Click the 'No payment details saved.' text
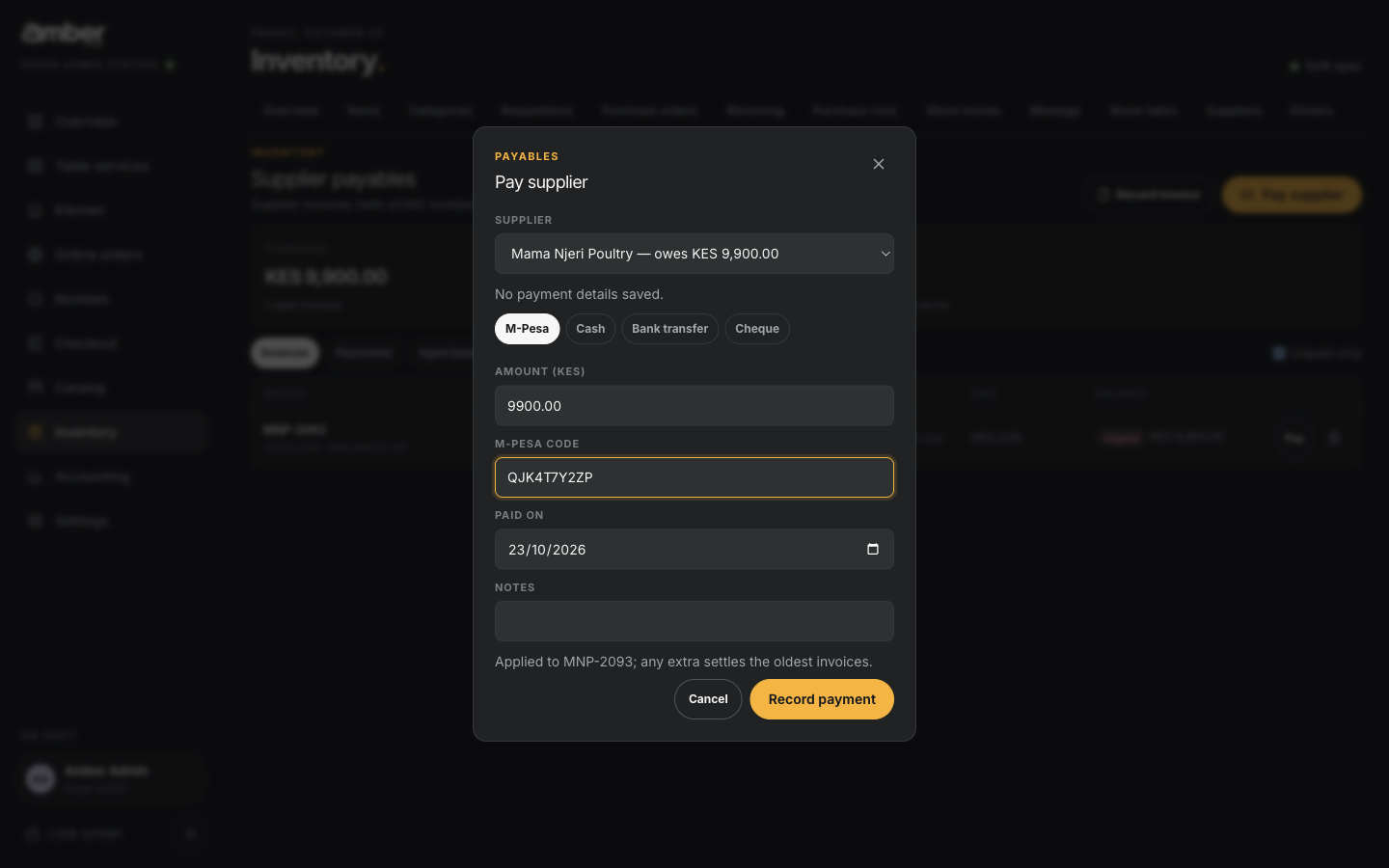This screenshot has width=1389, height=868. (x=579, y=294)
